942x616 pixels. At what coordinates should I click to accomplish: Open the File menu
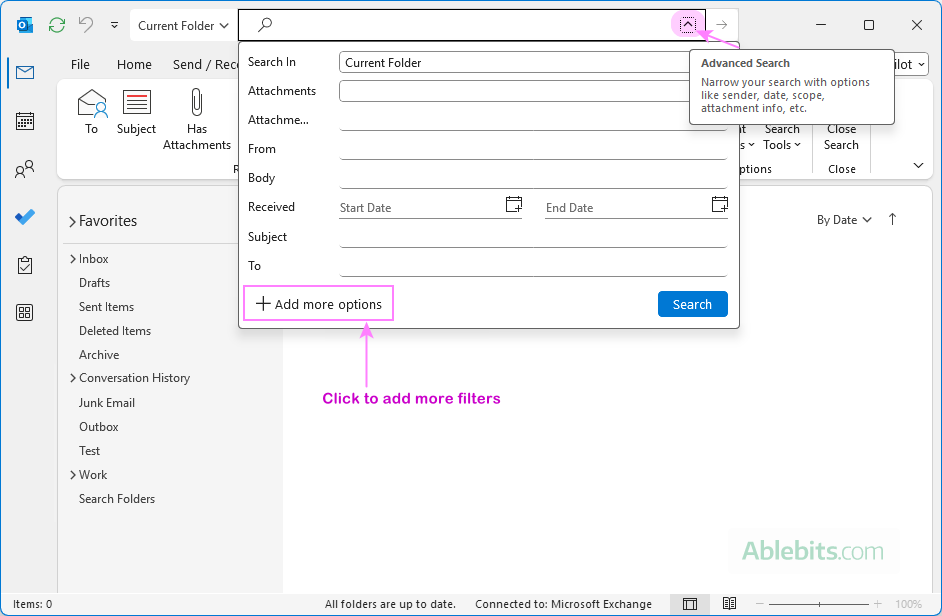coord(80,64)
